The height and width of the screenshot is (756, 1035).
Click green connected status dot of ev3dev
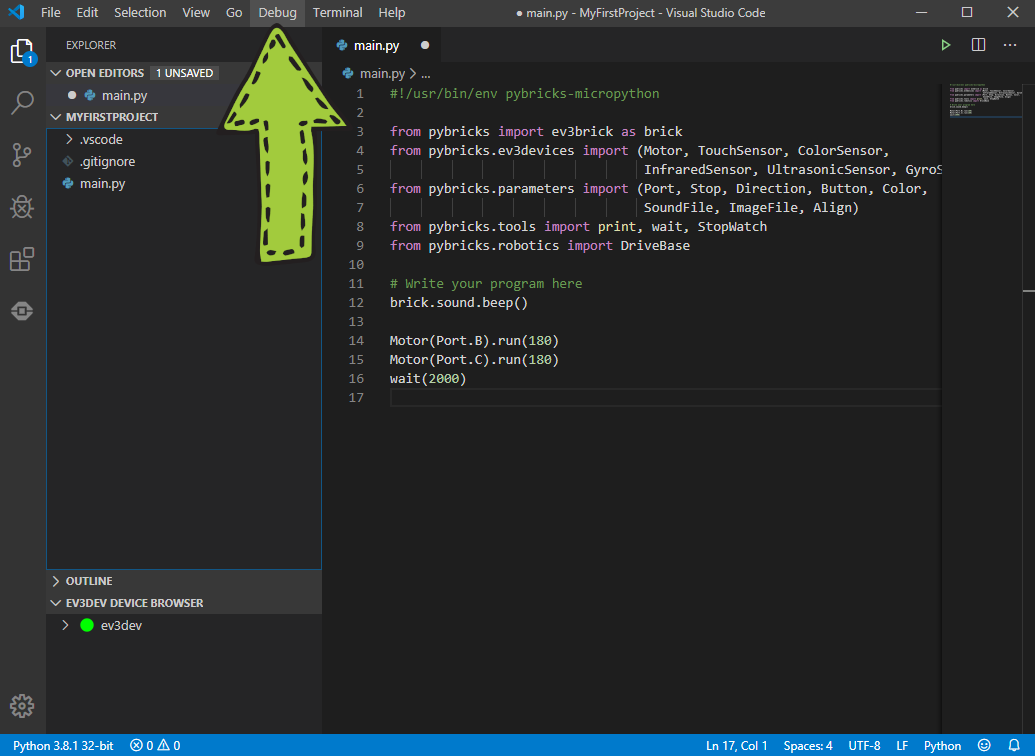point(86,625)
